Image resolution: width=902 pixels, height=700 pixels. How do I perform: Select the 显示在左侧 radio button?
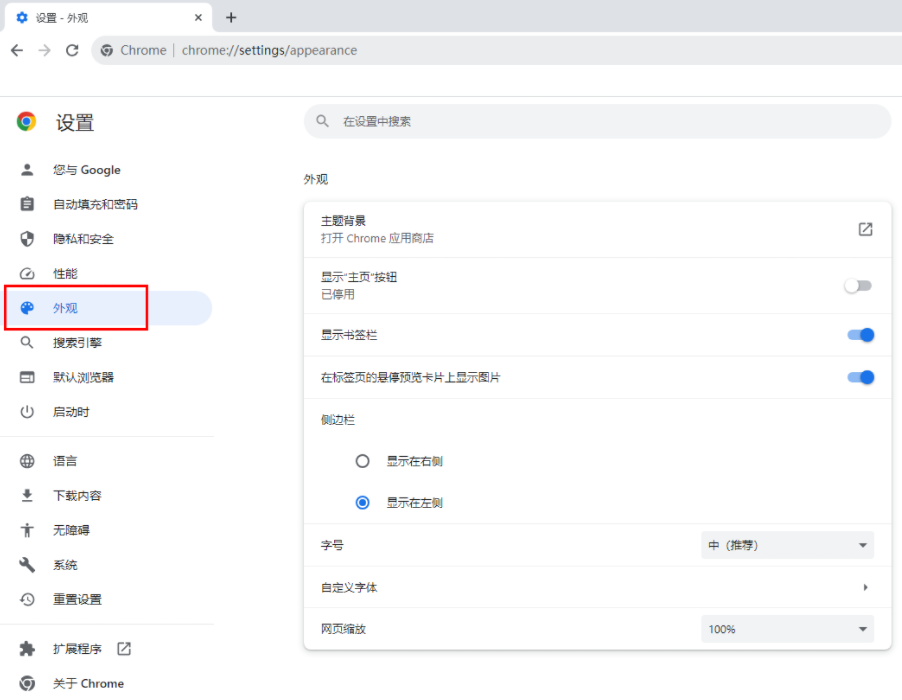362,503
